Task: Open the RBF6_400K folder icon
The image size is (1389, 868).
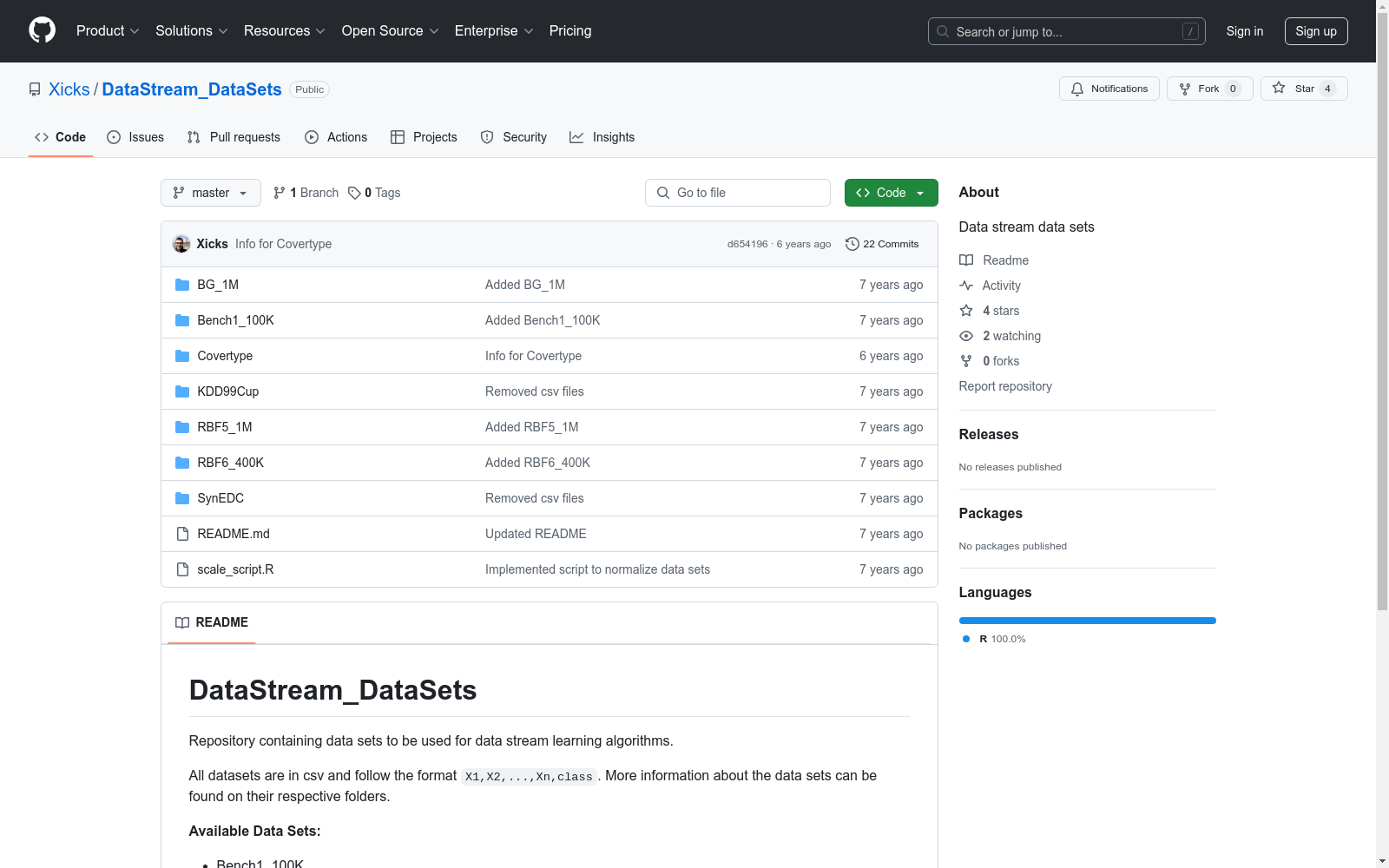Action: click(x=182, y=463)
